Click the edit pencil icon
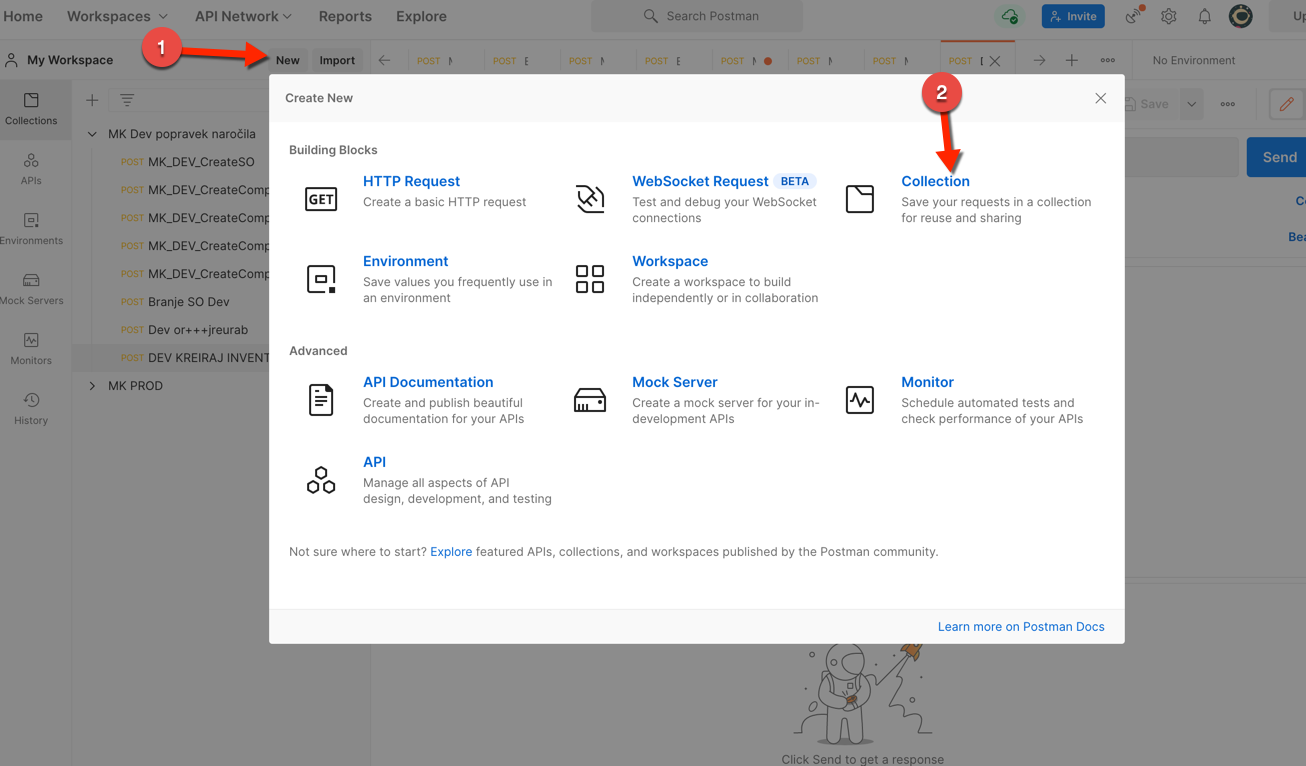 click(x=1287, y=104)
